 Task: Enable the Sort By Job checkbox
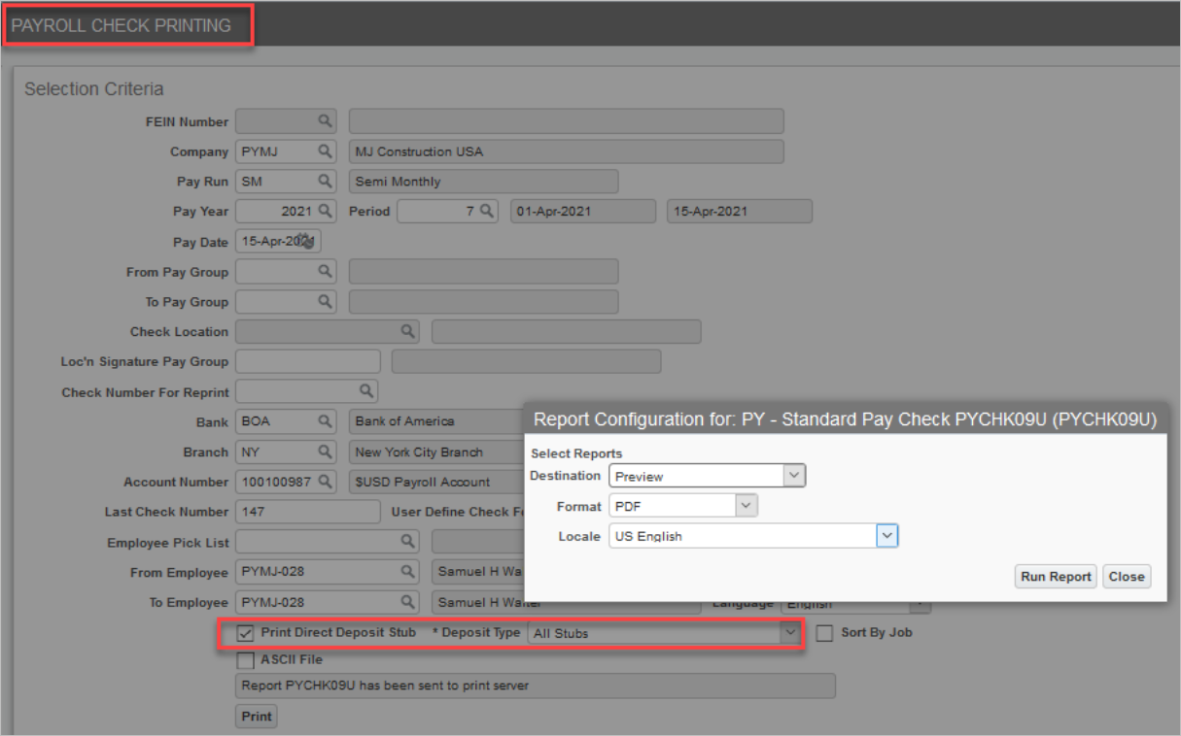[825, 633]
